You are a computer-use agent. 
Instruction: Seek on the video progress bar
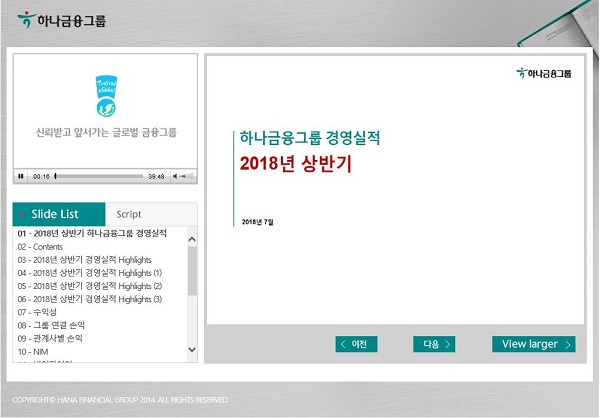(x=99, y=176)
